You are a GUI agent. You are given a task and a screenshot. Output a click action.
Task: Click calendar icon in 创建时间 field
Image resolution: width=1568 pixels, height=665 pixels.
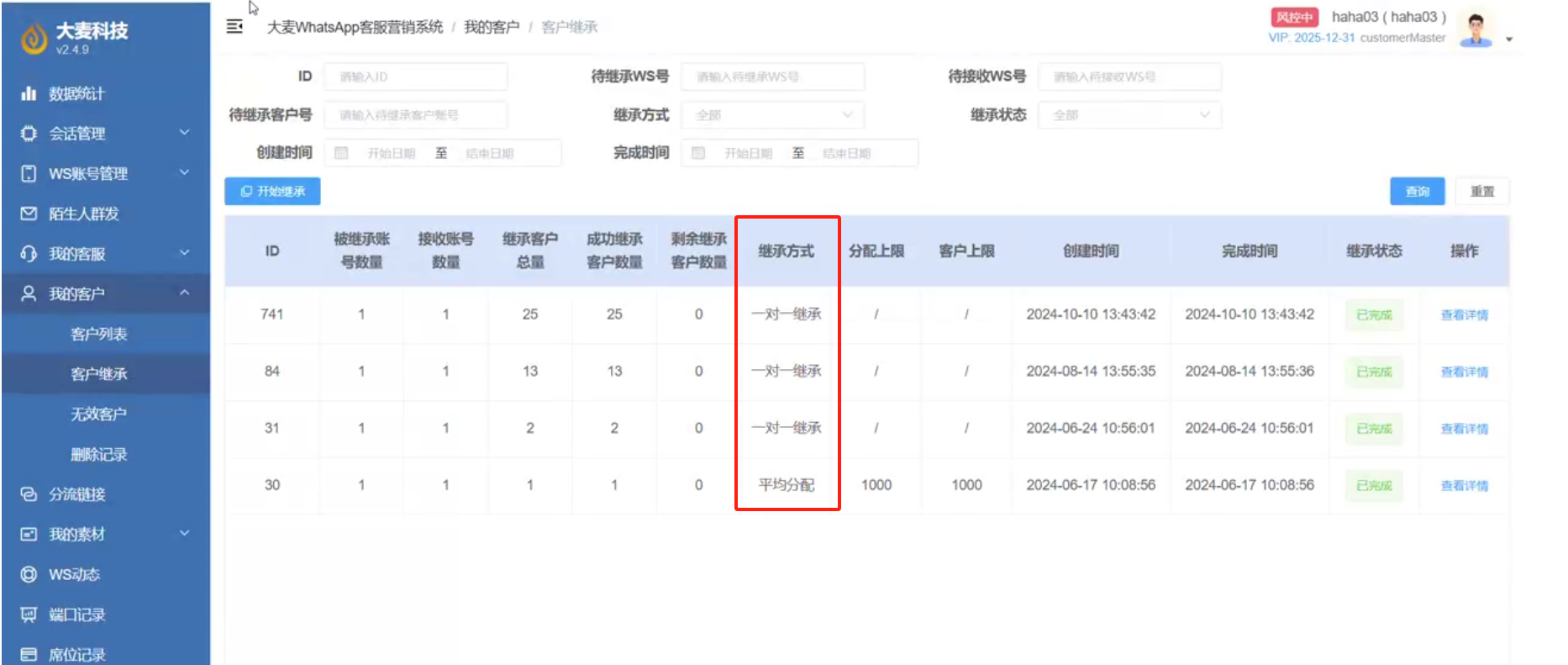coord(341,153)
